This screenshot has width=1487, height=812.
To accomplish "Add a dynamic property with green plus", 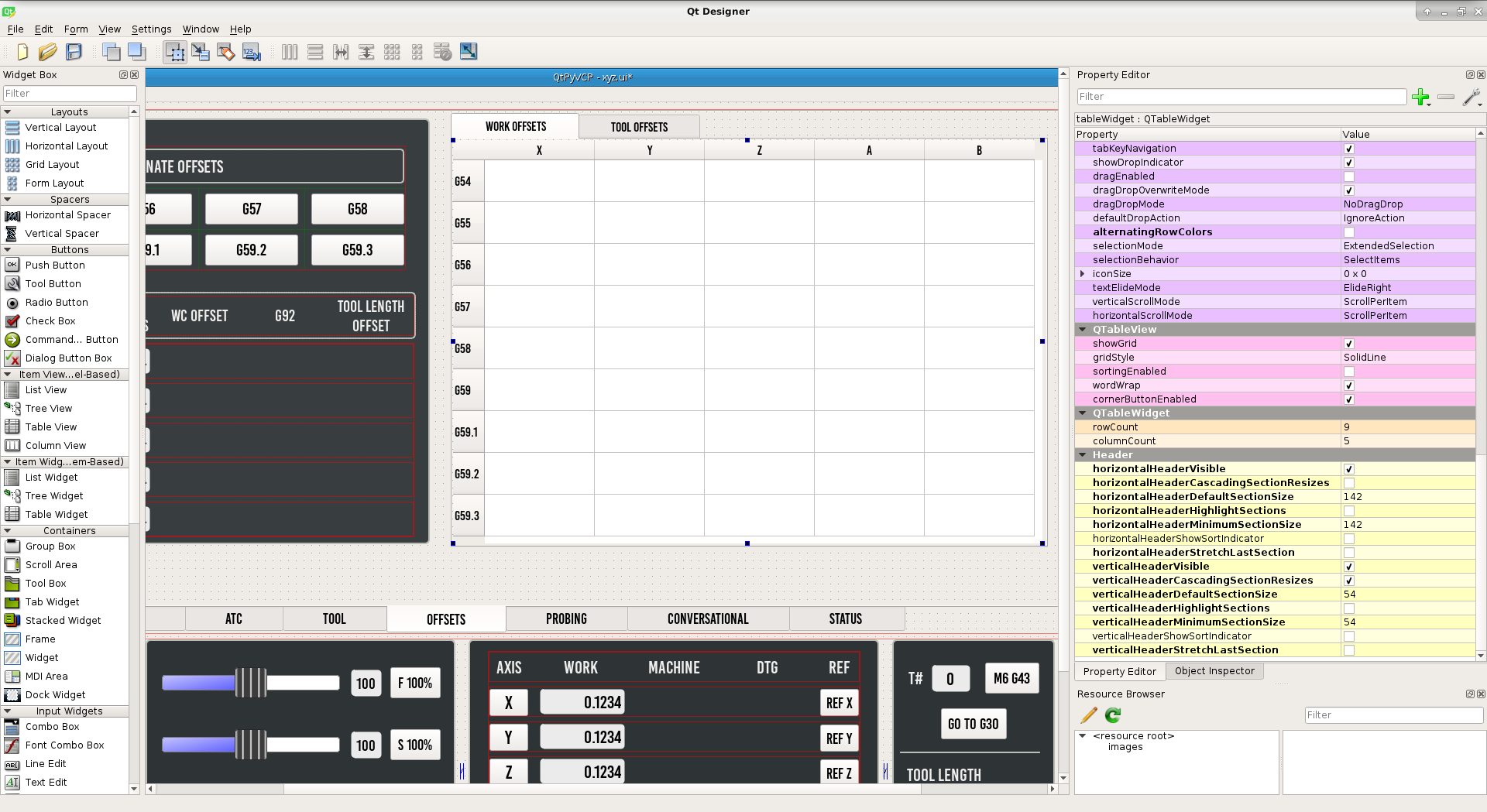I will 1420,97.
